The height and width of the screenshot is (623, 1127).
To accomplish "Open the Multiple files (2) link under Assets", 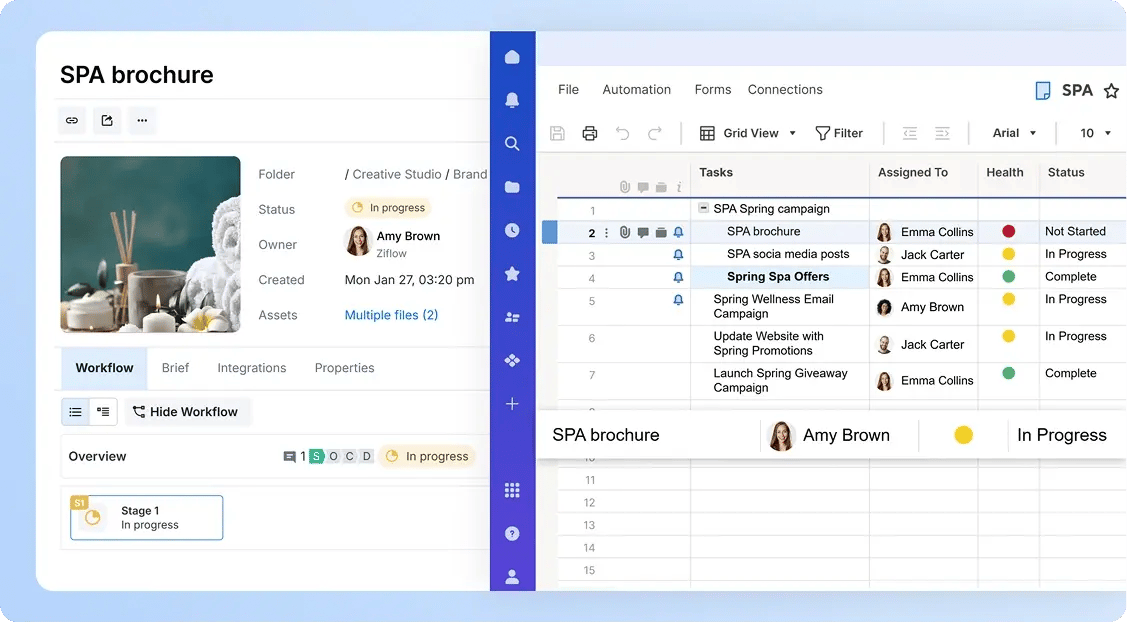I will point(390,314).
